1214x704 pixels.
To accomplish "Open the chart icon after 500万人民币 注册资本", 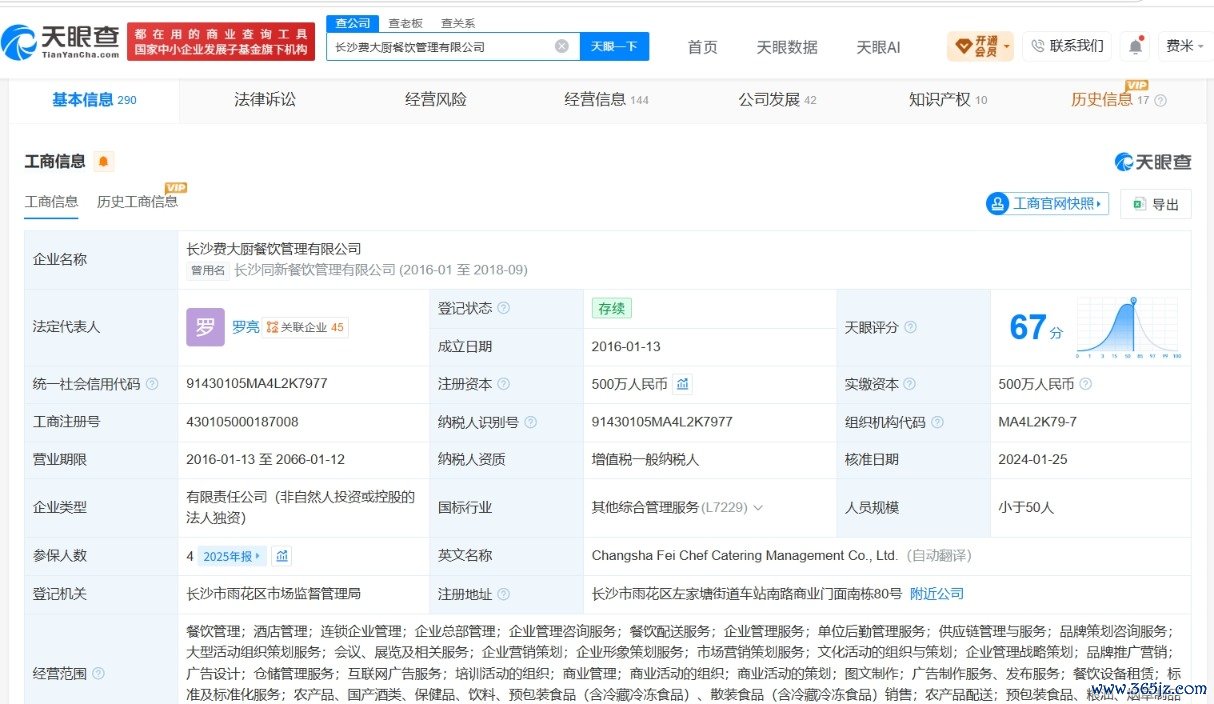I will pos(682,384).
